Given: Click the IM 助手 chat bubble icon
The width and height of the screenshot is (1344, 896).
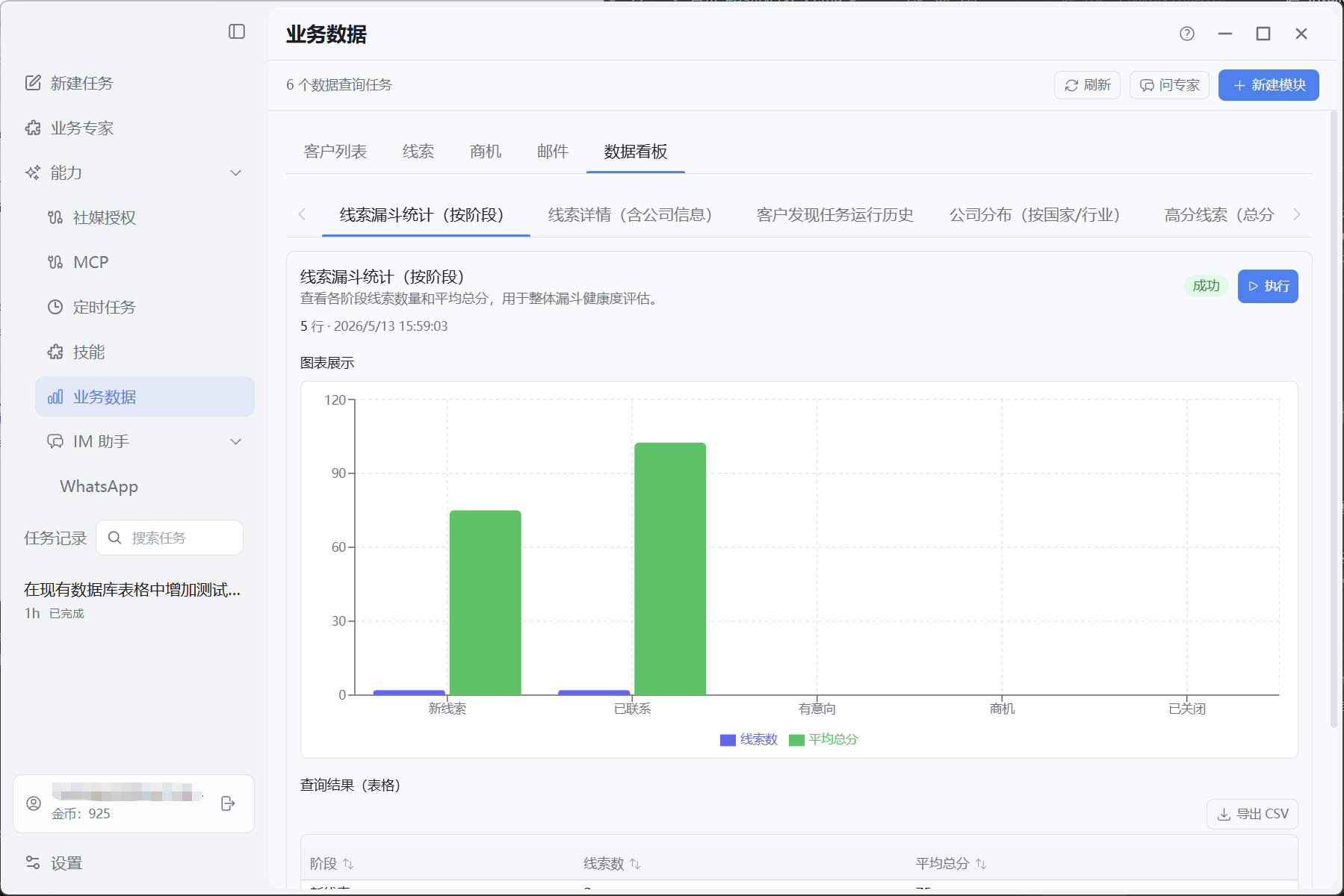Looking at the screenshot, I should pyautogui.click(x=55, y=441).
